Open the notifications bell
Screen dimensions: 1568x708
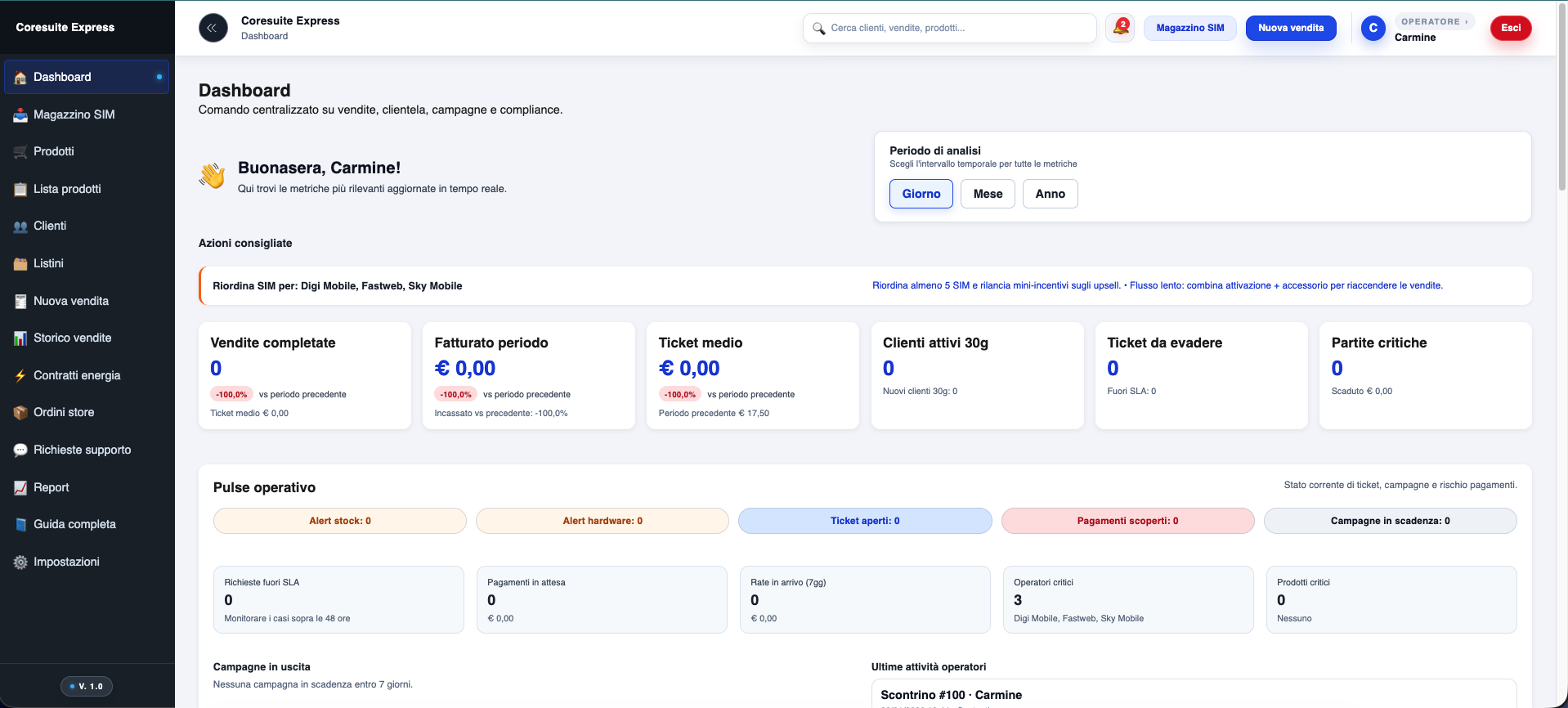tap(1119, 28)
